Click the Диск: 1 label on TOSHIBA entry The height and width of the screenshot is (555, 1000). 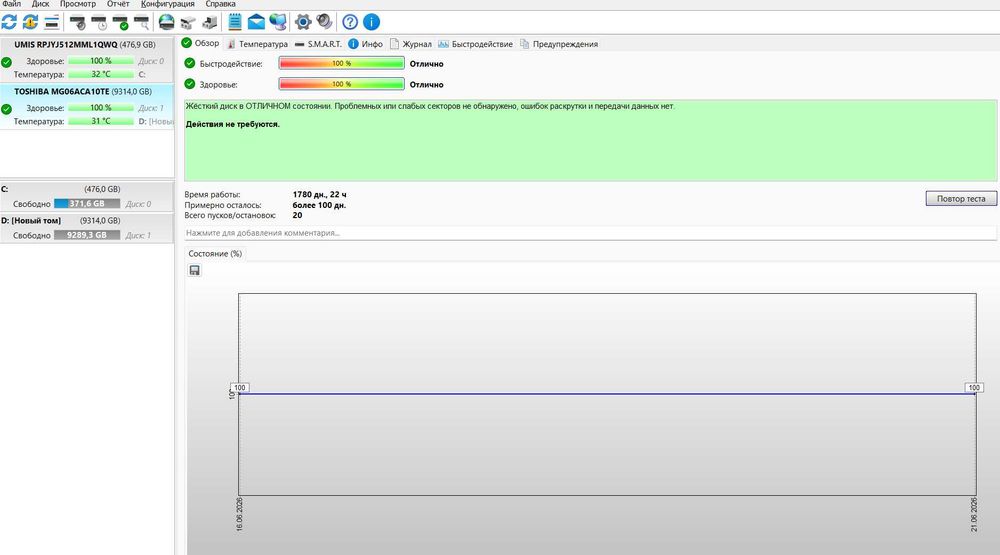click(x=151, y=108)
